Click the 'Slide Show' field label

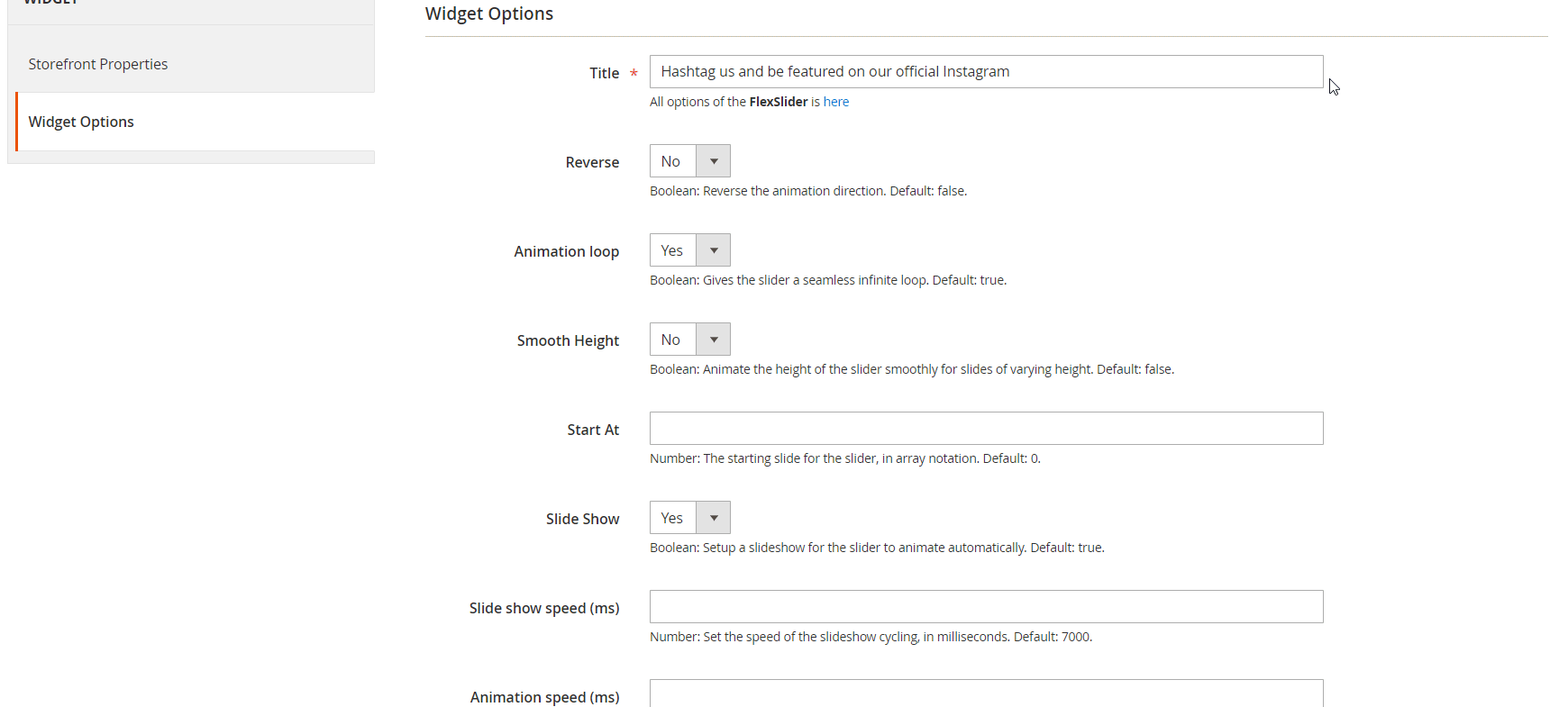pos(582,519)
